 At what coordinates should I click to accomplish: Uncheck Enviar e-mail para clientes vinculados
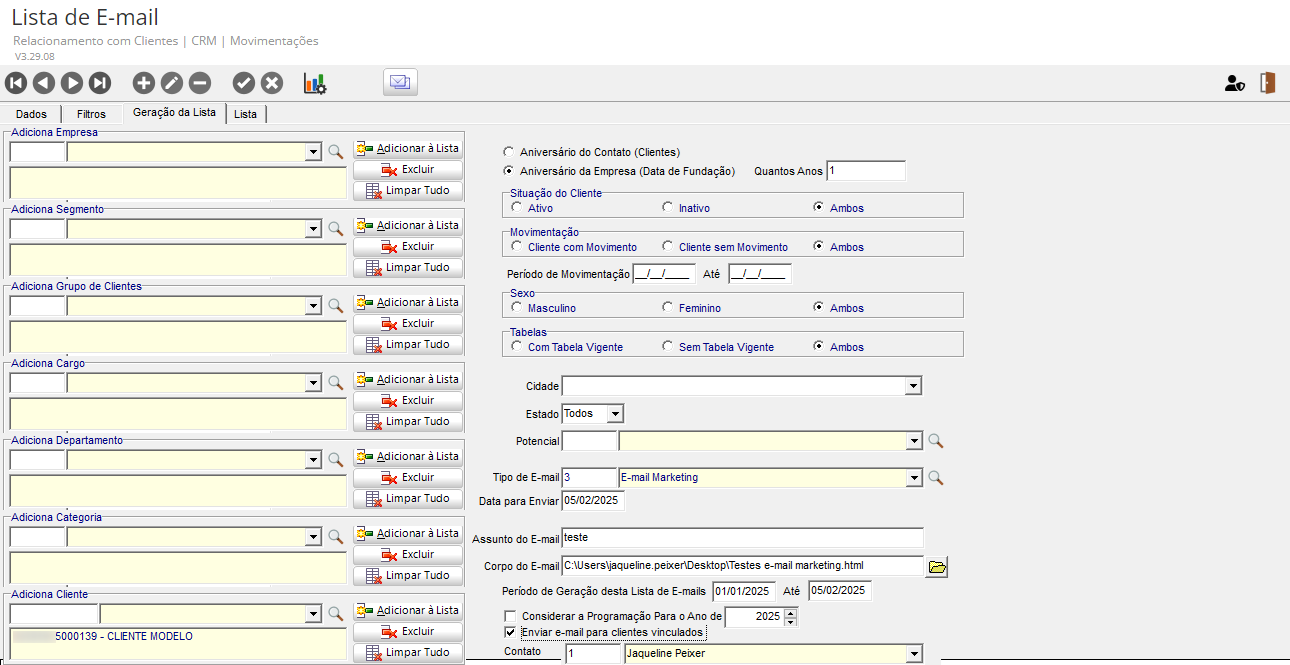point(511,633)
